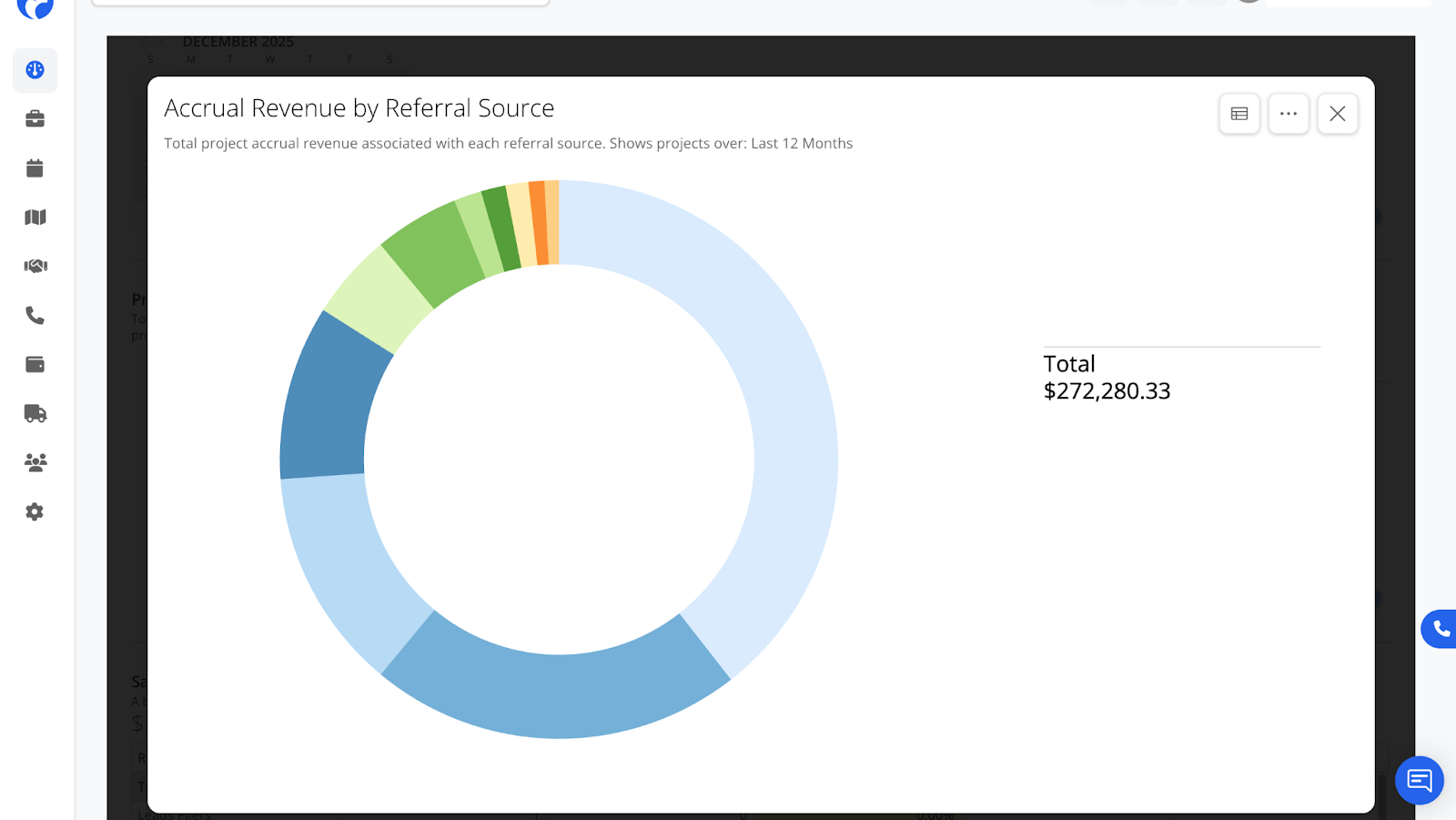Open the calendar icon in sidebar
Viewport: 1456px width, 820px height.
tap(35, 168)
